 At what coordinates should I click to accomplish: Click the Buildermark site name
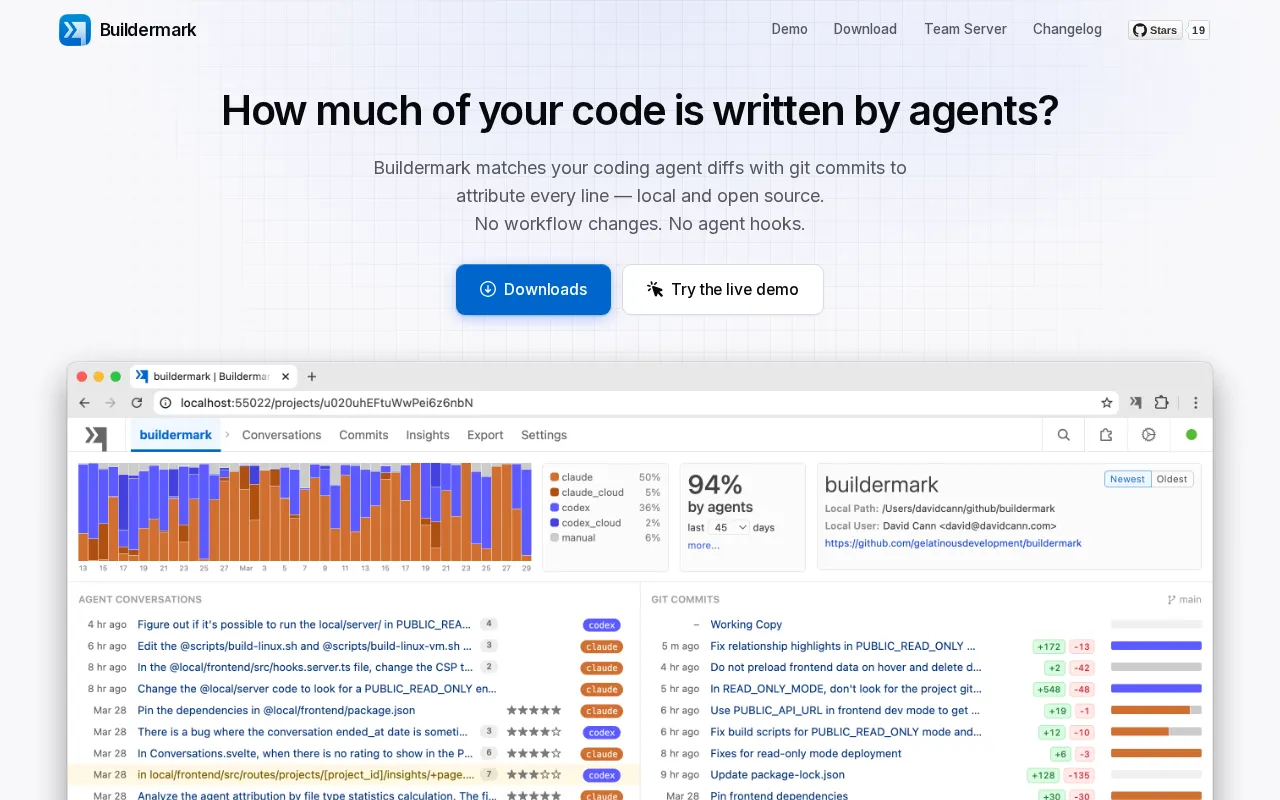[x=148, y=30]
